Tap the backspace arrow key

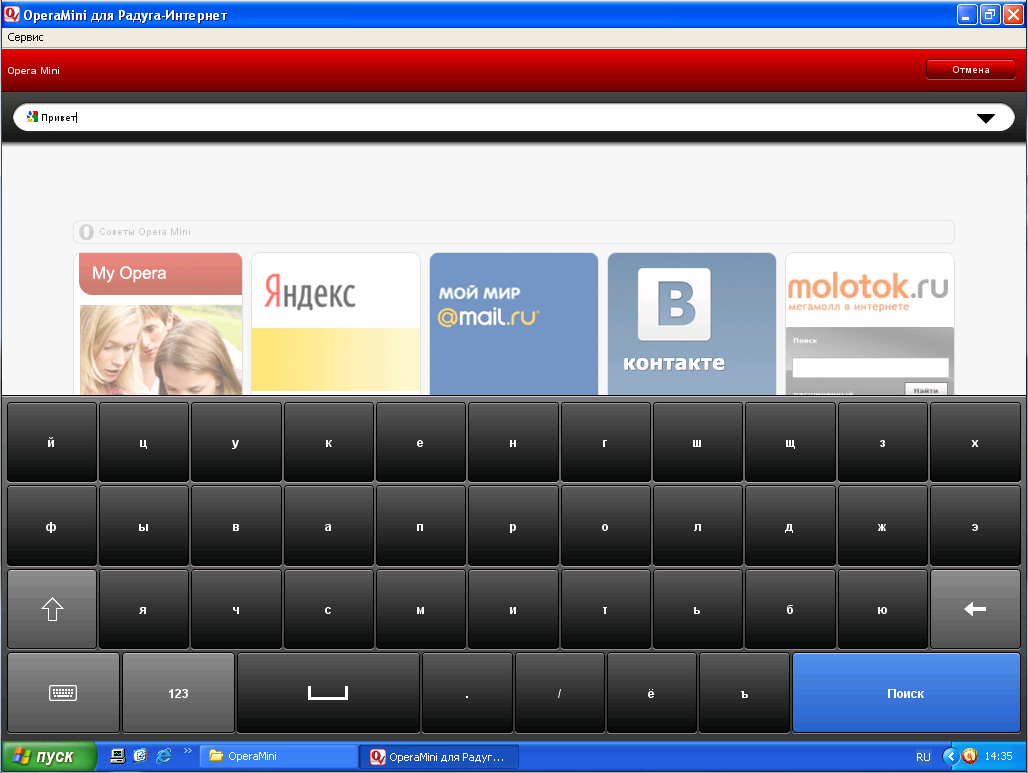975,609
